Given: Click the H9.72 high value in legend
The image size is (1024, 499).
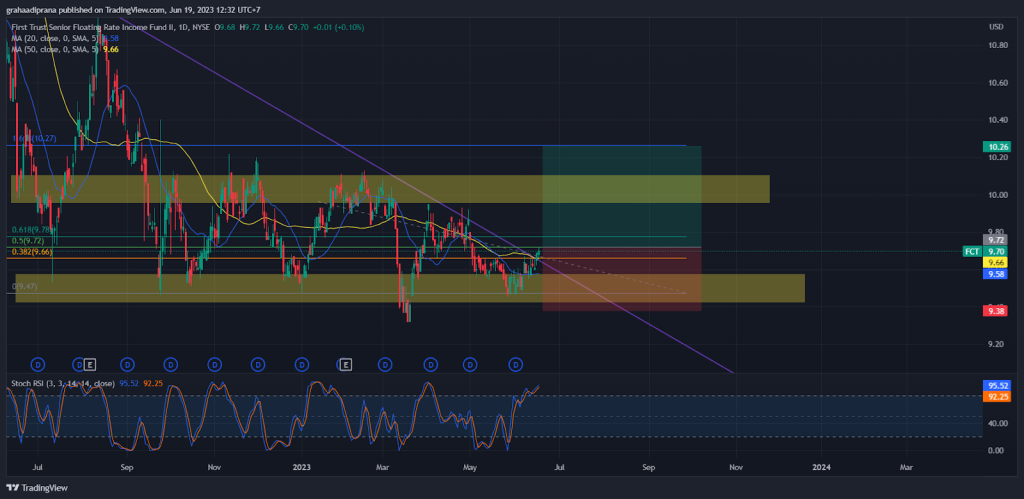Looking at the screenshot, I should tap(249, 27).
